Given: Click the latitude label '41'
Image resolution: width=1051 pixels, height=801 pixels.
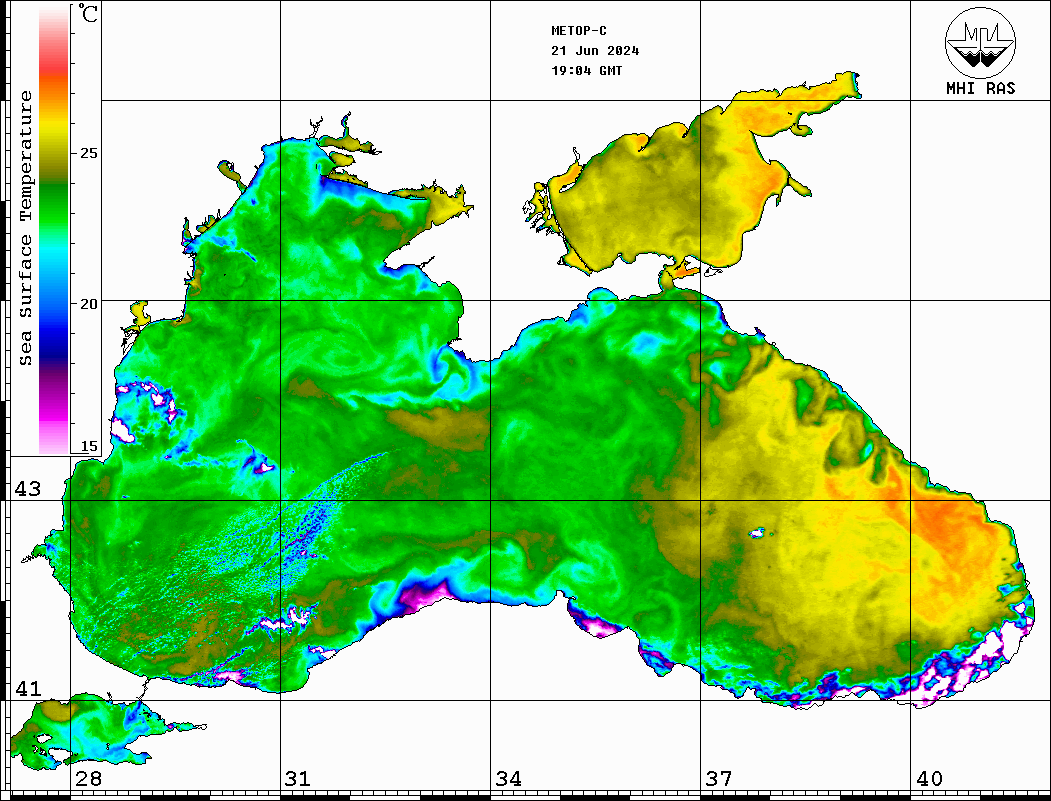Looking at the screenshot, I should pos(28,689).
